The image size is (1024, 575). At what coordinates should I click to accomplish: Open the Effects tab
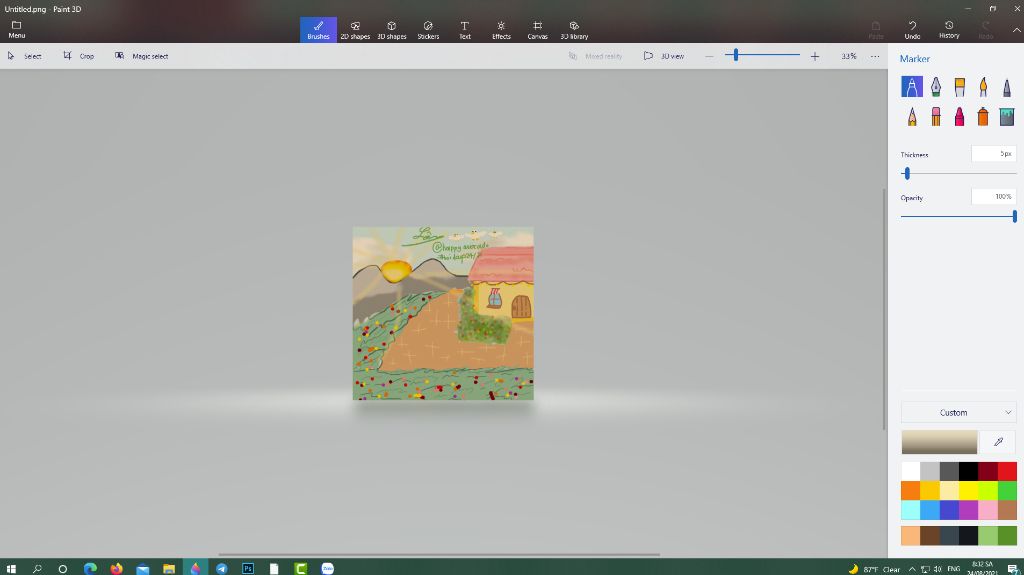501,30
